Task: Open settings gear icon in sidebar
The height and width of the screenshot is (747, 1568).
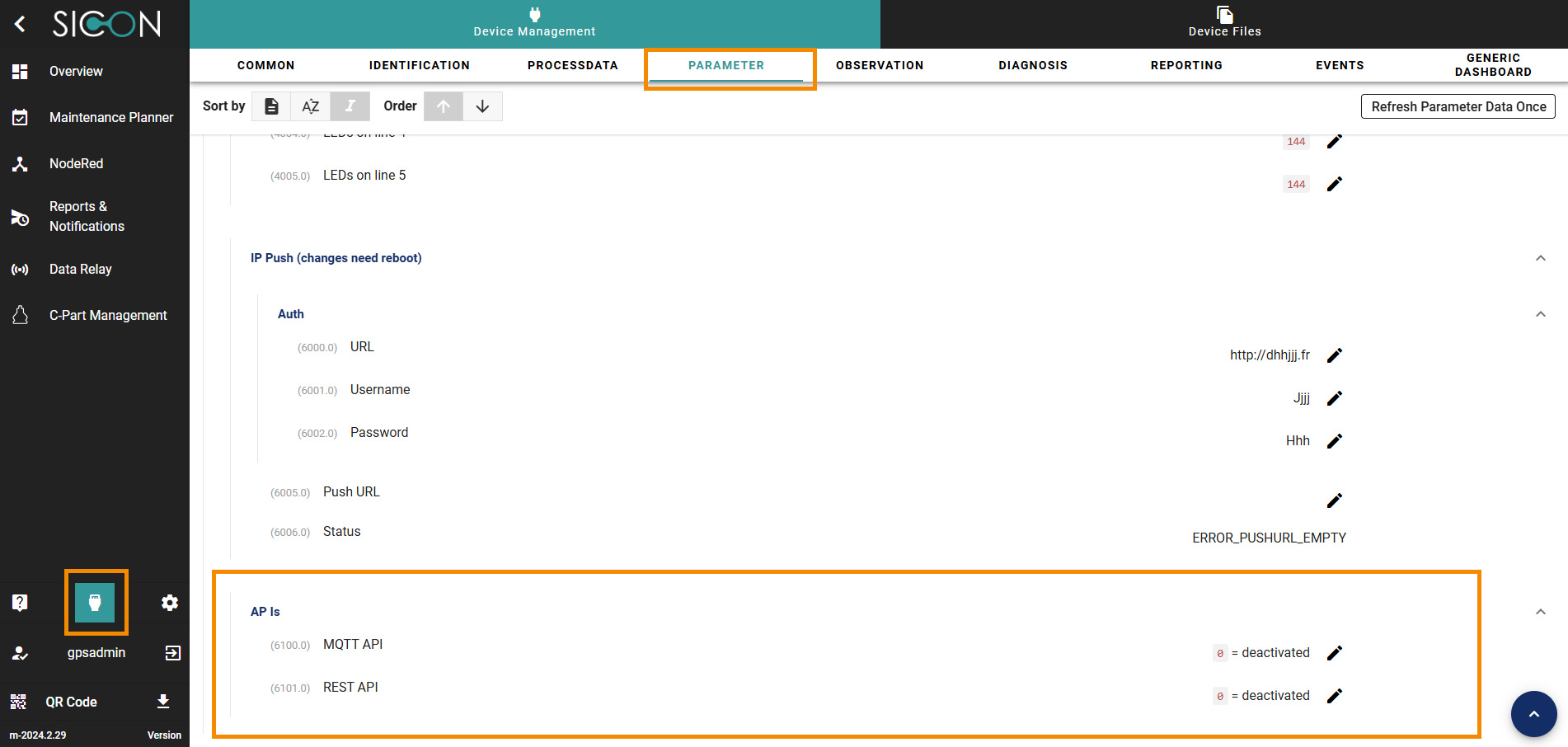Action: click(x=170, y=603)
